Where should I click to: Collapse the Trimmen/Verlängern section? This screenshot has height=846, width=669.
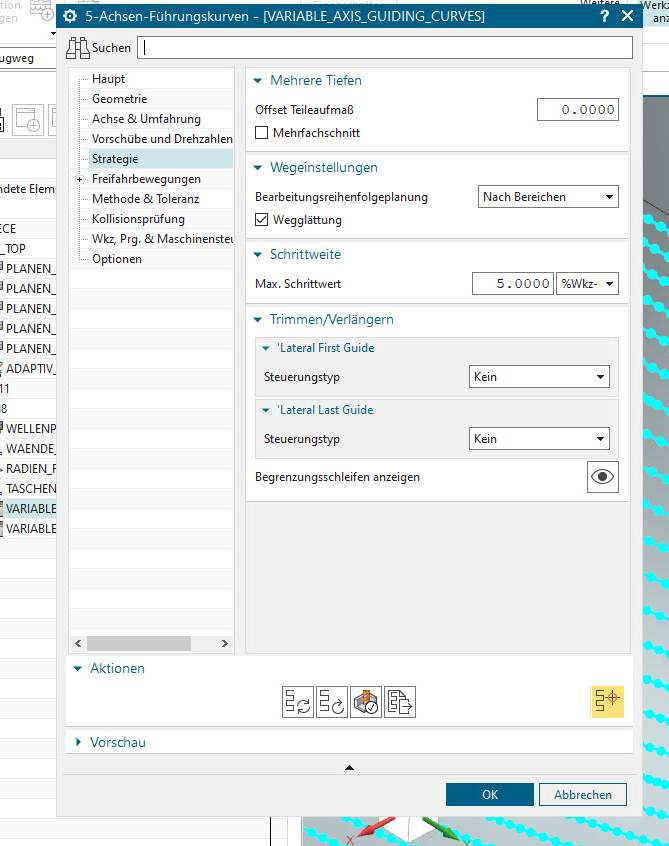click(x=258, y=320)
